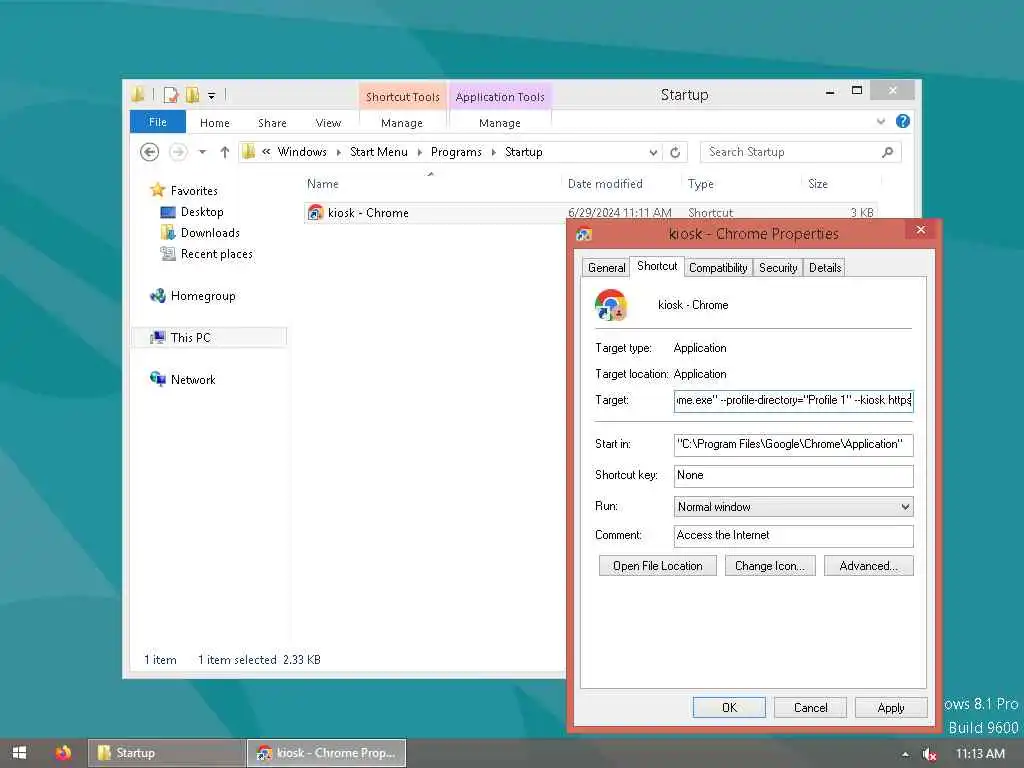The height and width of the screenshot is (768, 1024).
Task: Click Change Icon button
Action: tap(770, 566)
